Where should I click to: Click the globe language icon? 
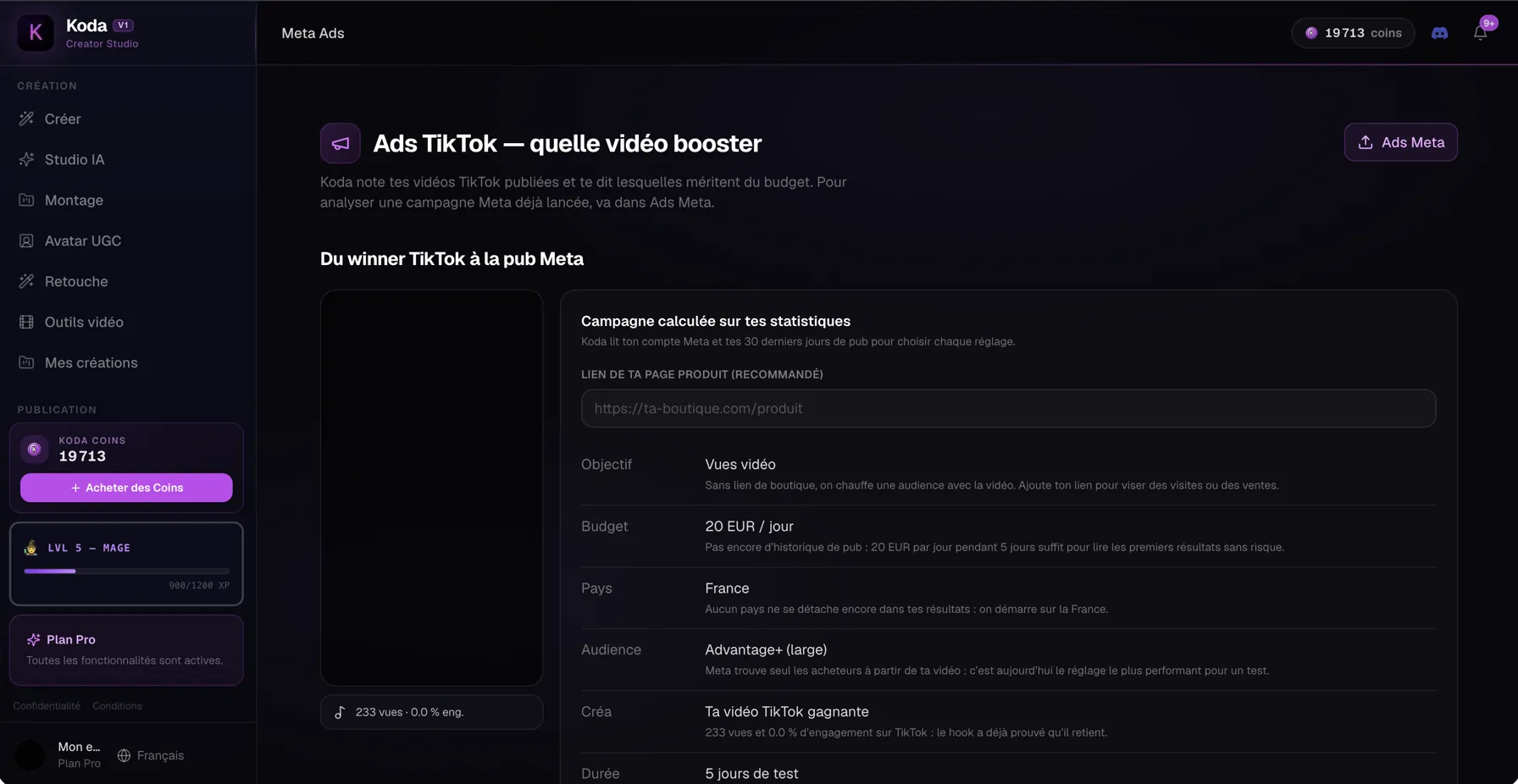(124, 755)
